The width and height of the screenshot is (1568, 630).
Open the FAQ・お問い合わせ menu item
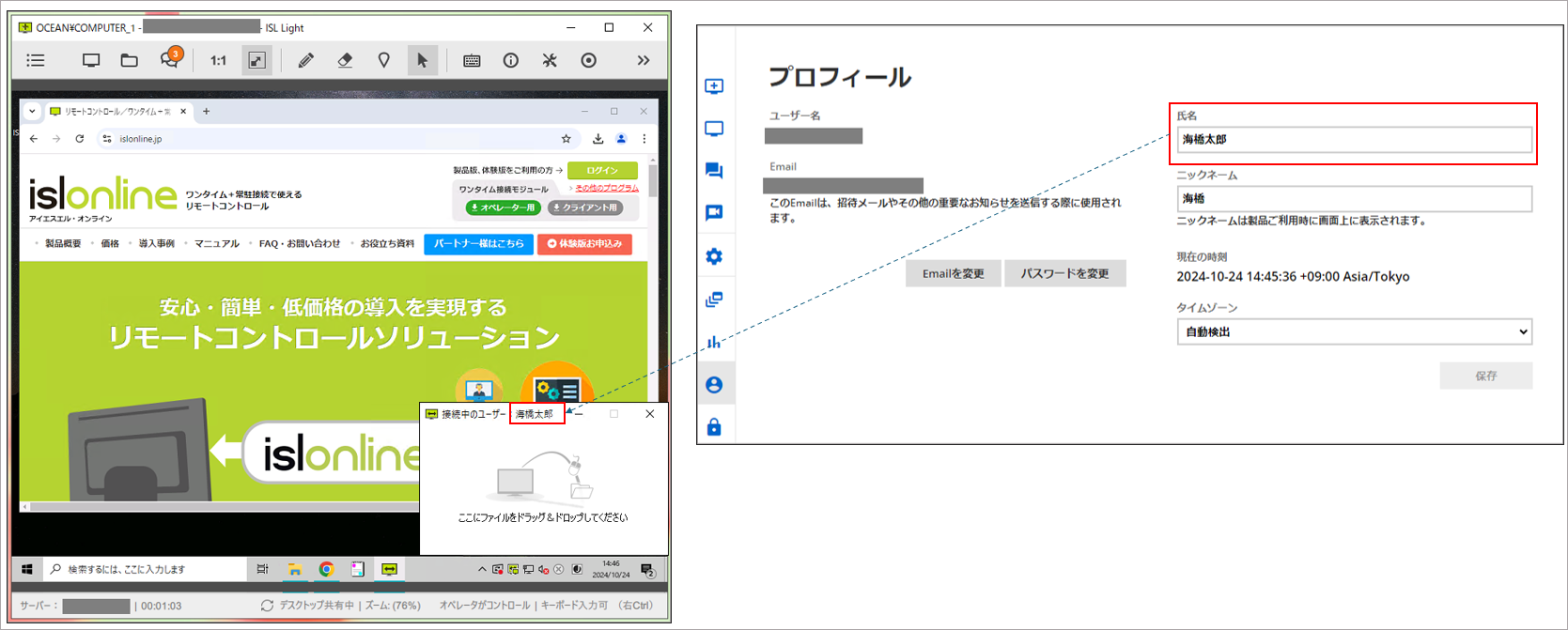coord(300,243)
